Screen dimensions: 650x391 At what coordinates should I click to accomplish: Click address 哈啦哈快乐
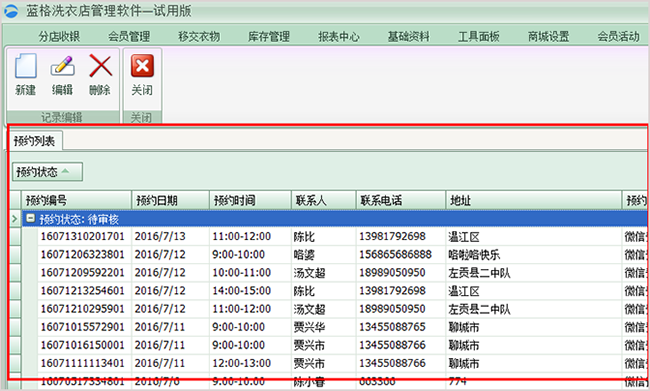474,255
